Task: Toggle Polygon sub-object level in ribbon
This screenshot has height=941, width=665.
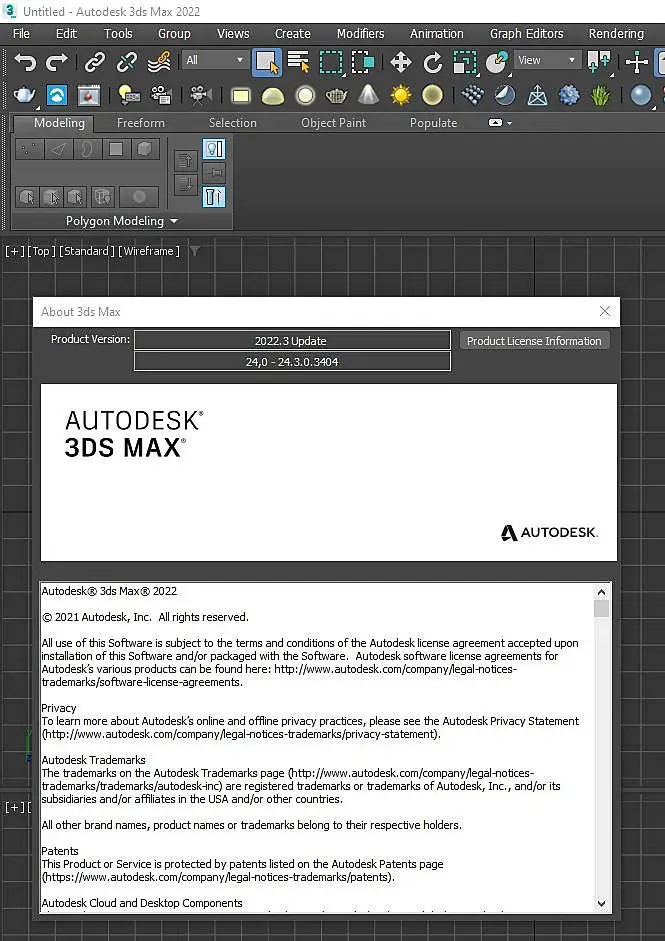Action: click(116, 149)
